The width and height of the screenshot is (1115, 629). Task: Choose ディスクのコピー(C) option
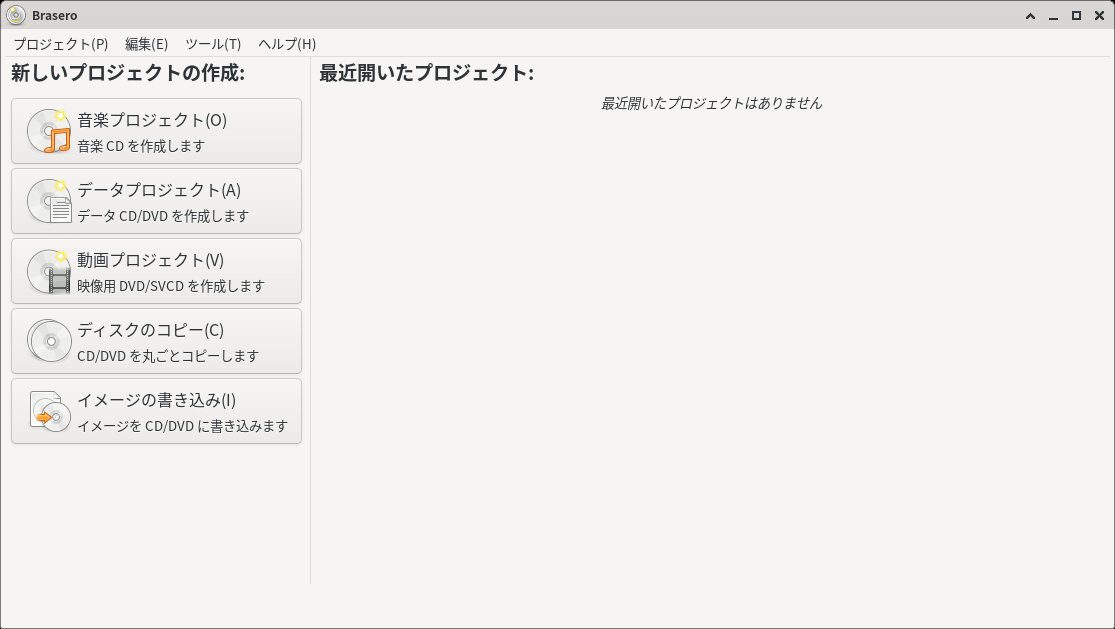pyautogui.click(x=156, y=341)
